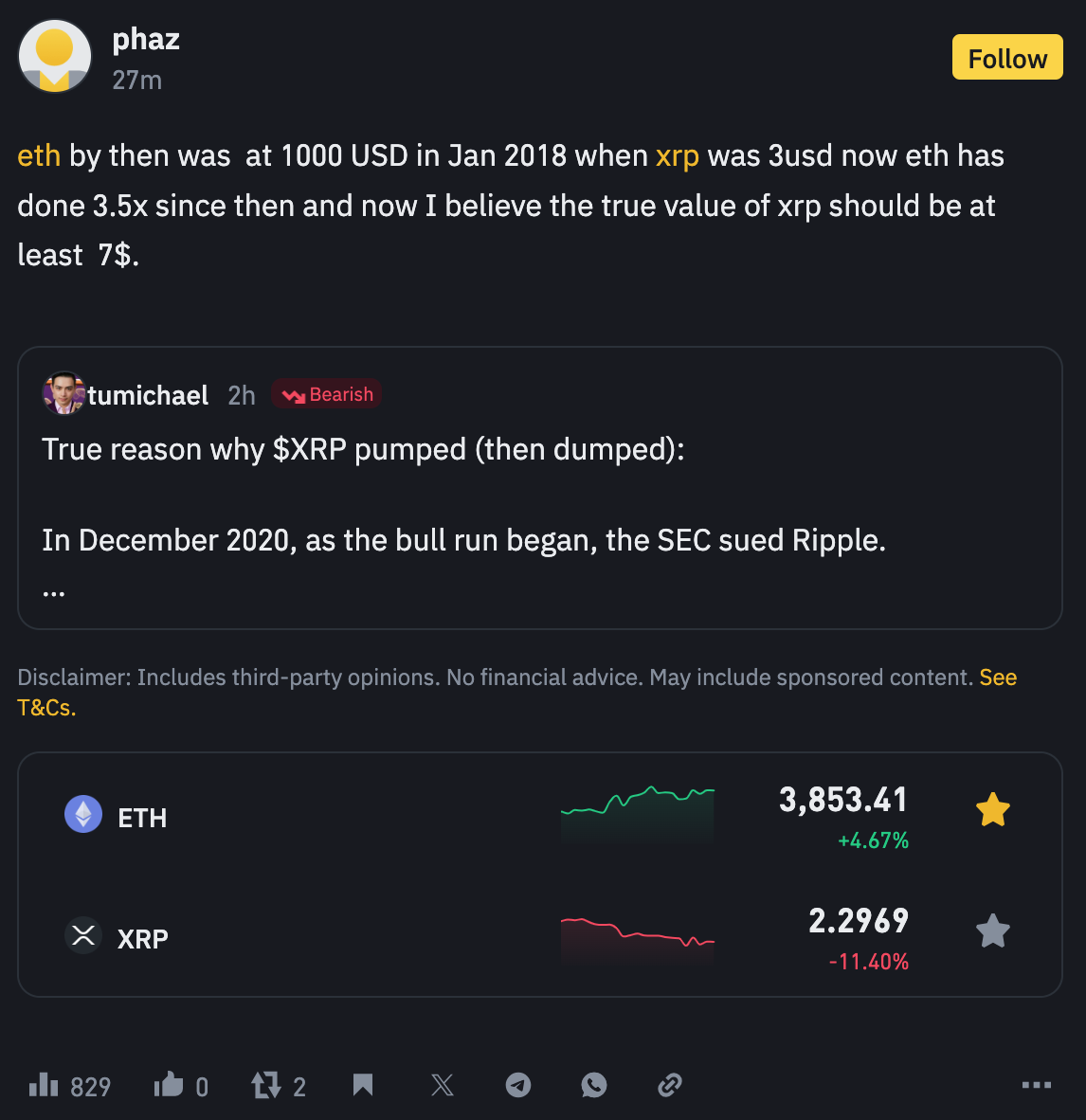Open the See T&Cs link
1086x1120 pixels.
516,692
